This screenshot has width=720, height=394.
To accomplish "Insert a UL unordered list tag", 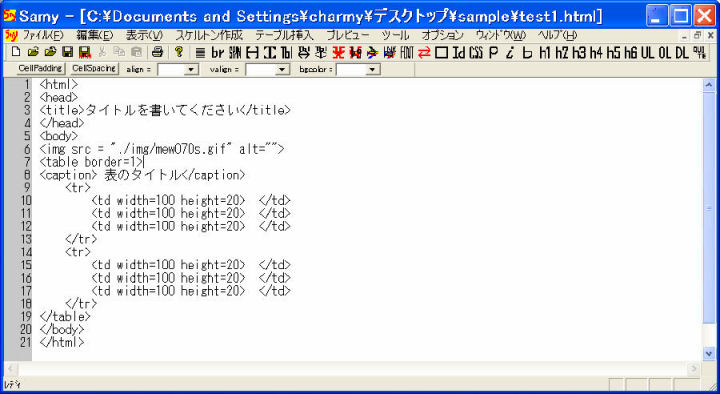I will pos(647,53).
